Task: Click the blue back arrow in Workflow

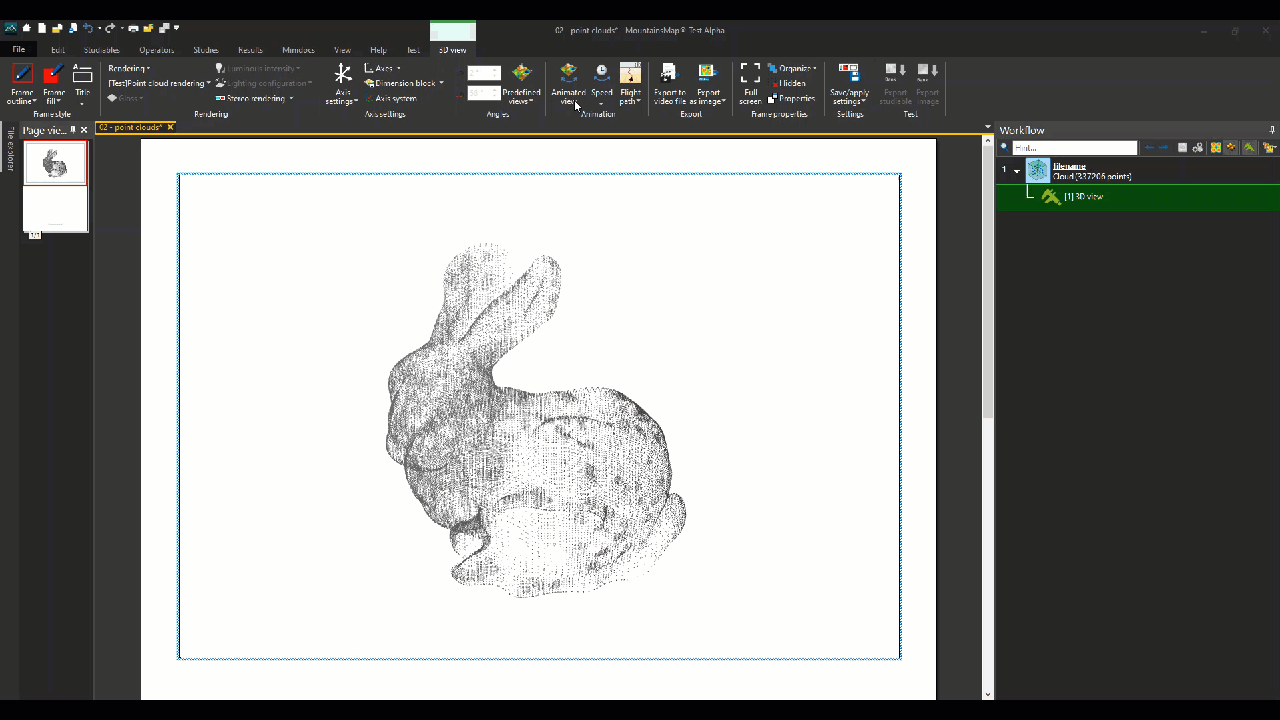Action: click(1149, 147)
